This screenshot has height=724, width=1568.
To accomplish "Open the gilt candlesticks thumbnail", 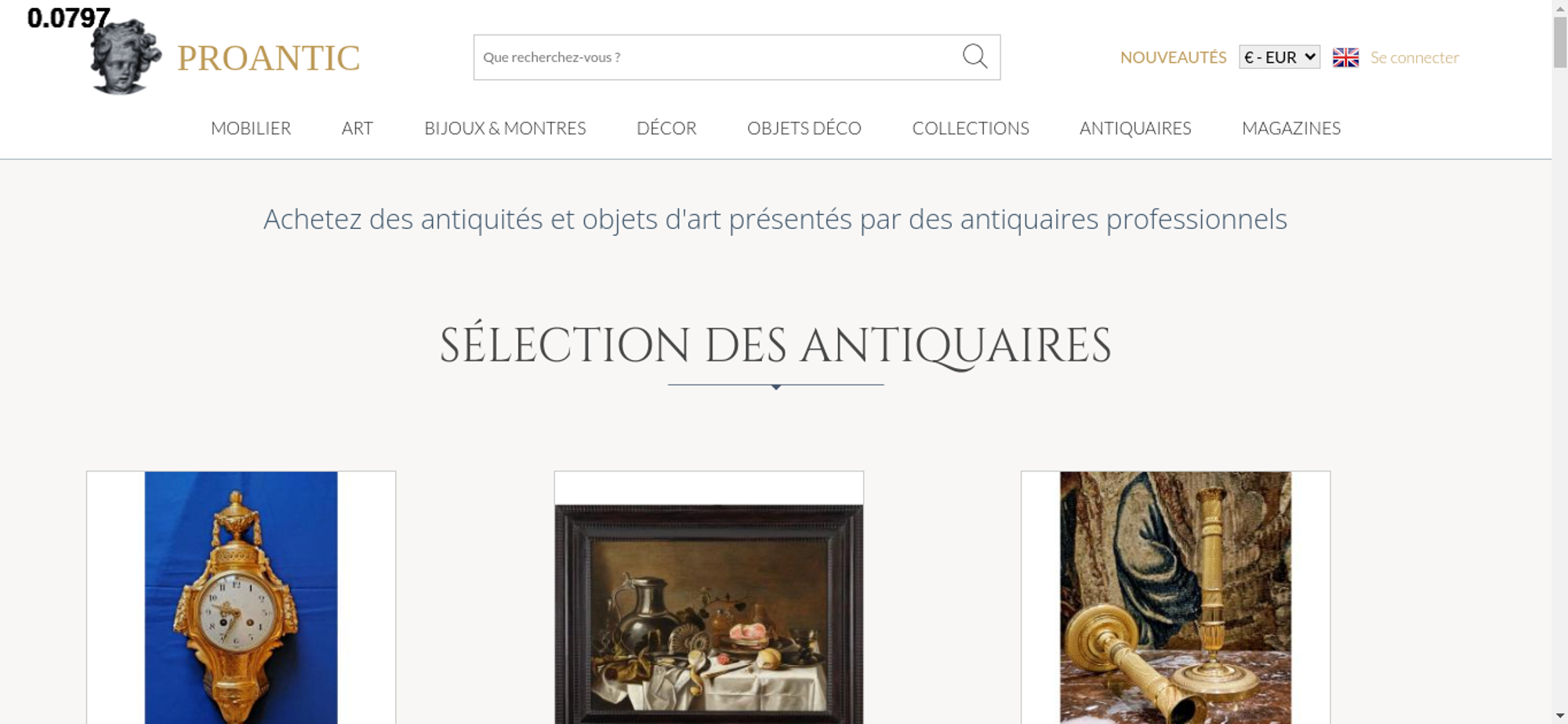I will [1175, 598].
